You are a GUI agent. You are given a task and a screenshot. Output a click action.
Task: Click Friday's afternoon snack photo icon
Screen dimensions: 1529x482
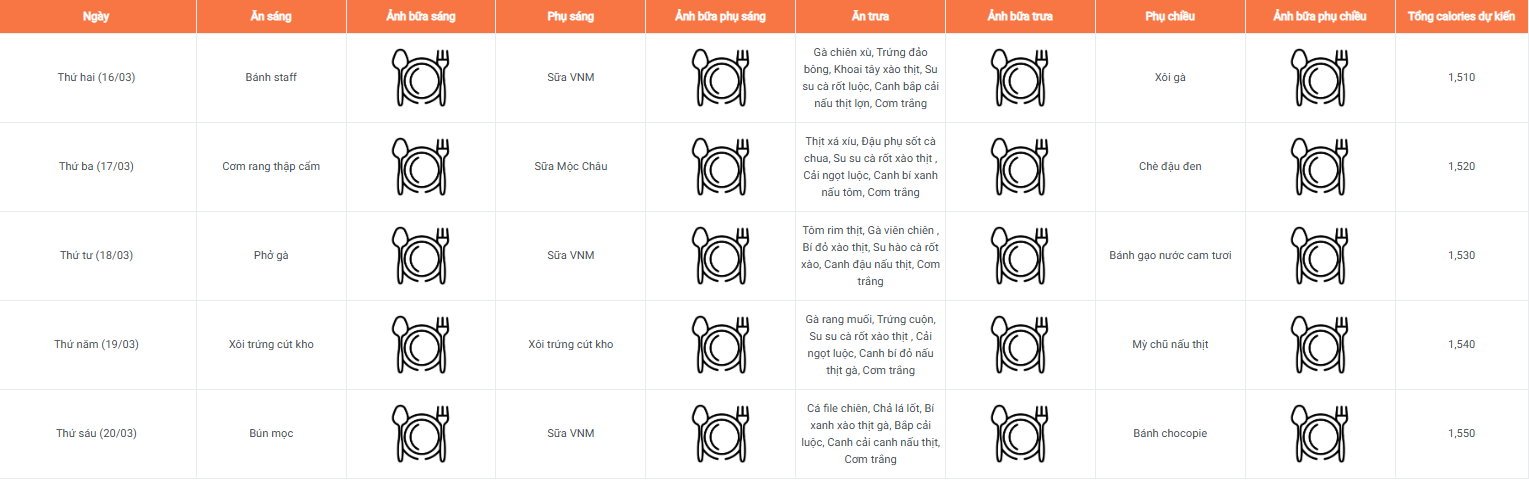1320,433
